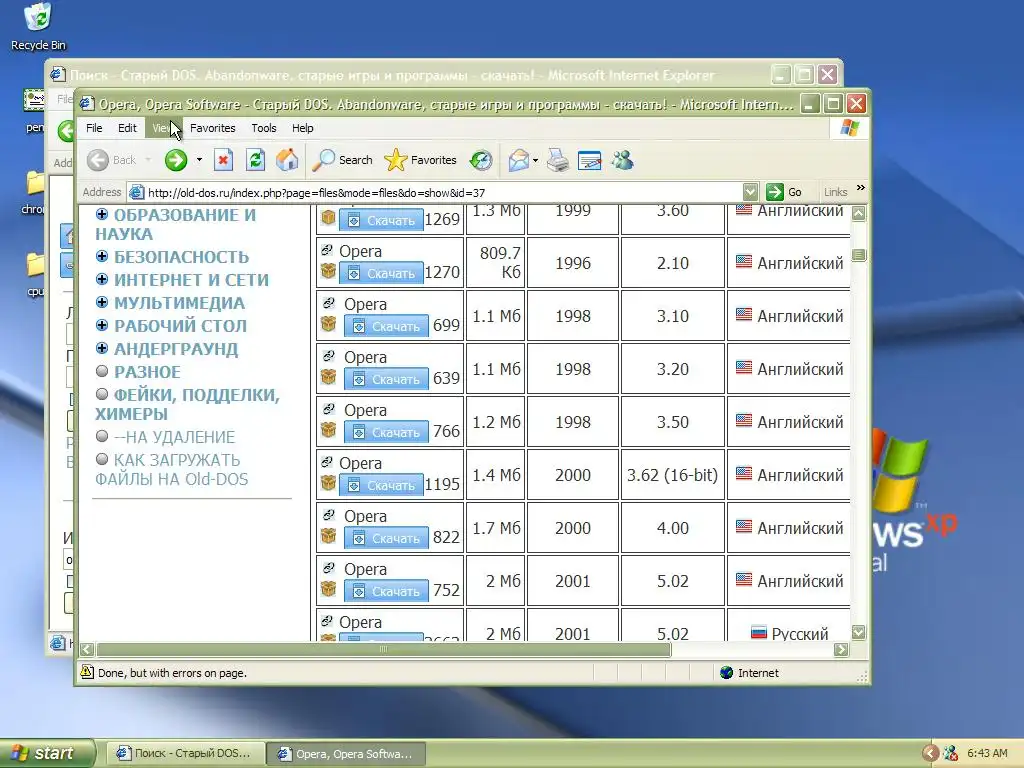Expand МУЛЬТИМЕДИА category plus icon
This screenshot has width=1024, height=768.
[x=102, y=302]
